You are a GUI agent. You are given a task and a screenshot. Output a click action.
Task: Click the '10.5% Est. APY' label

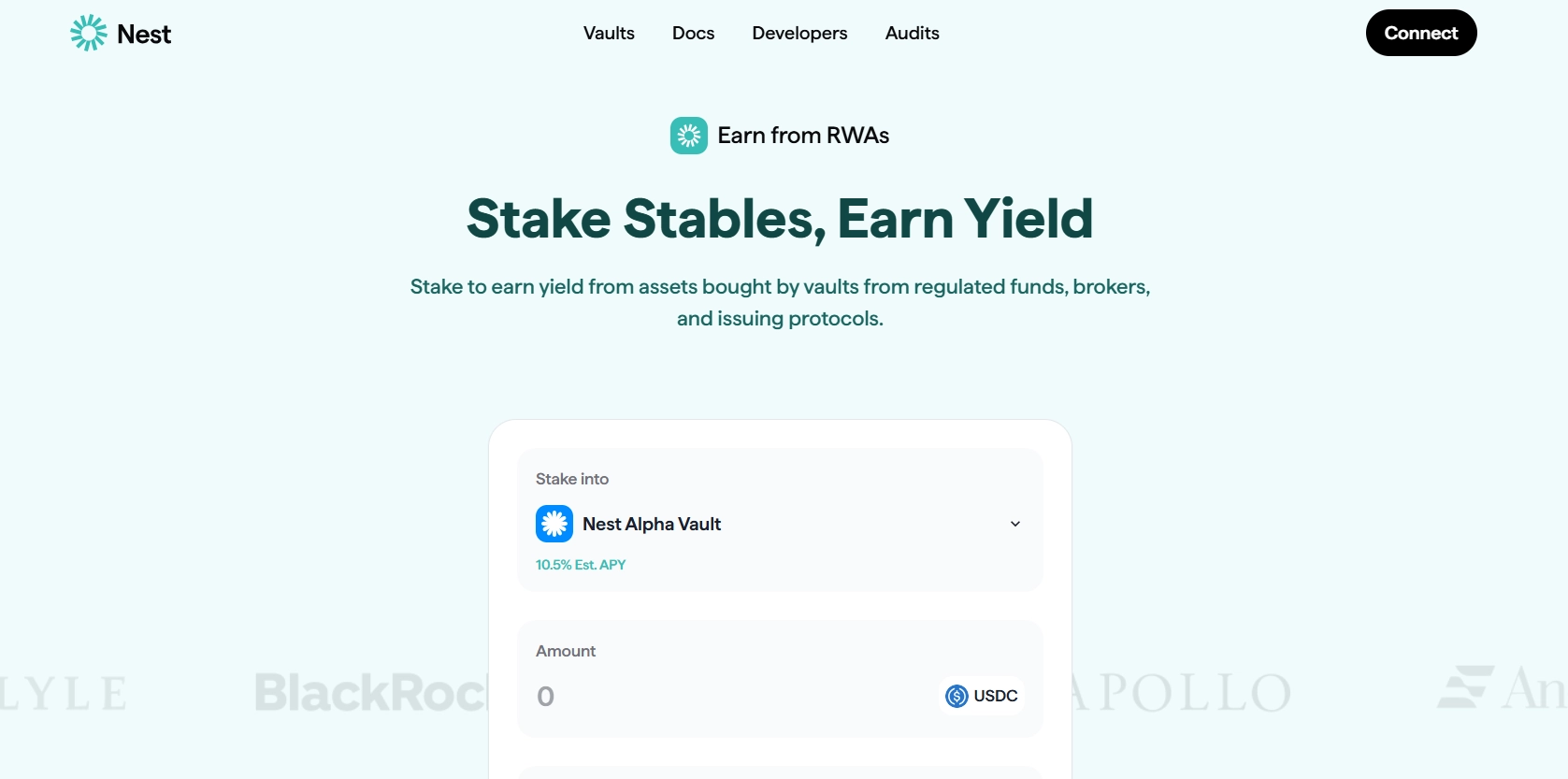coord(581,565)
